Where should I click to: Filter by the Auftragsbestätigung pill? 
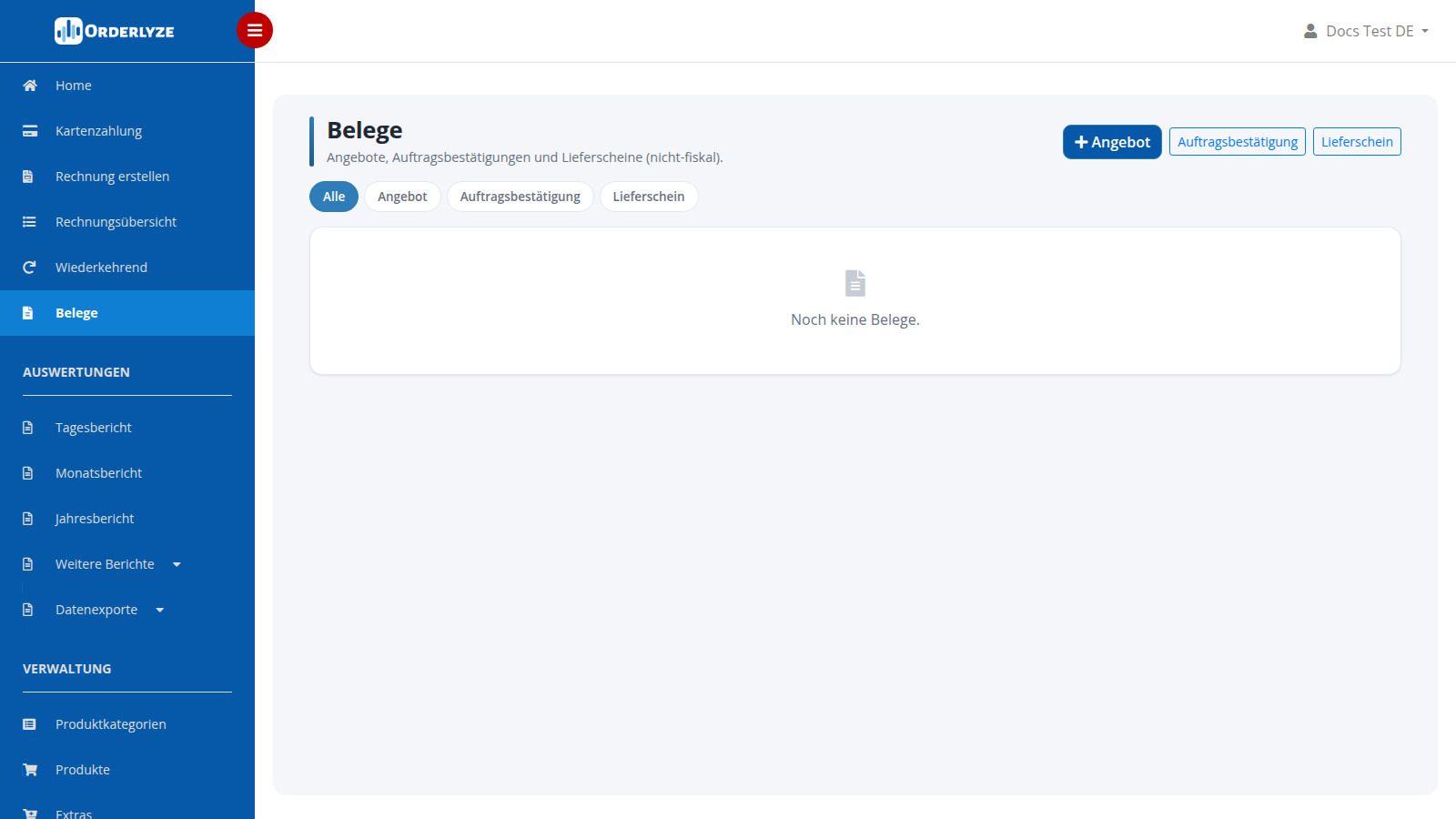pyautogui.click(x=520, y=197)
